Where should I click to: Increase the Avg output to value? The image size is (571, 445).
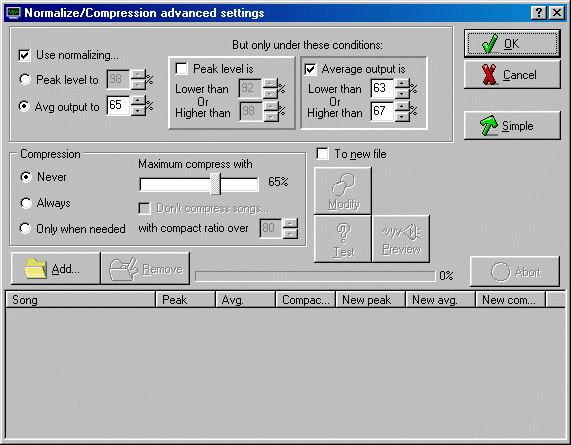(138, 100)
